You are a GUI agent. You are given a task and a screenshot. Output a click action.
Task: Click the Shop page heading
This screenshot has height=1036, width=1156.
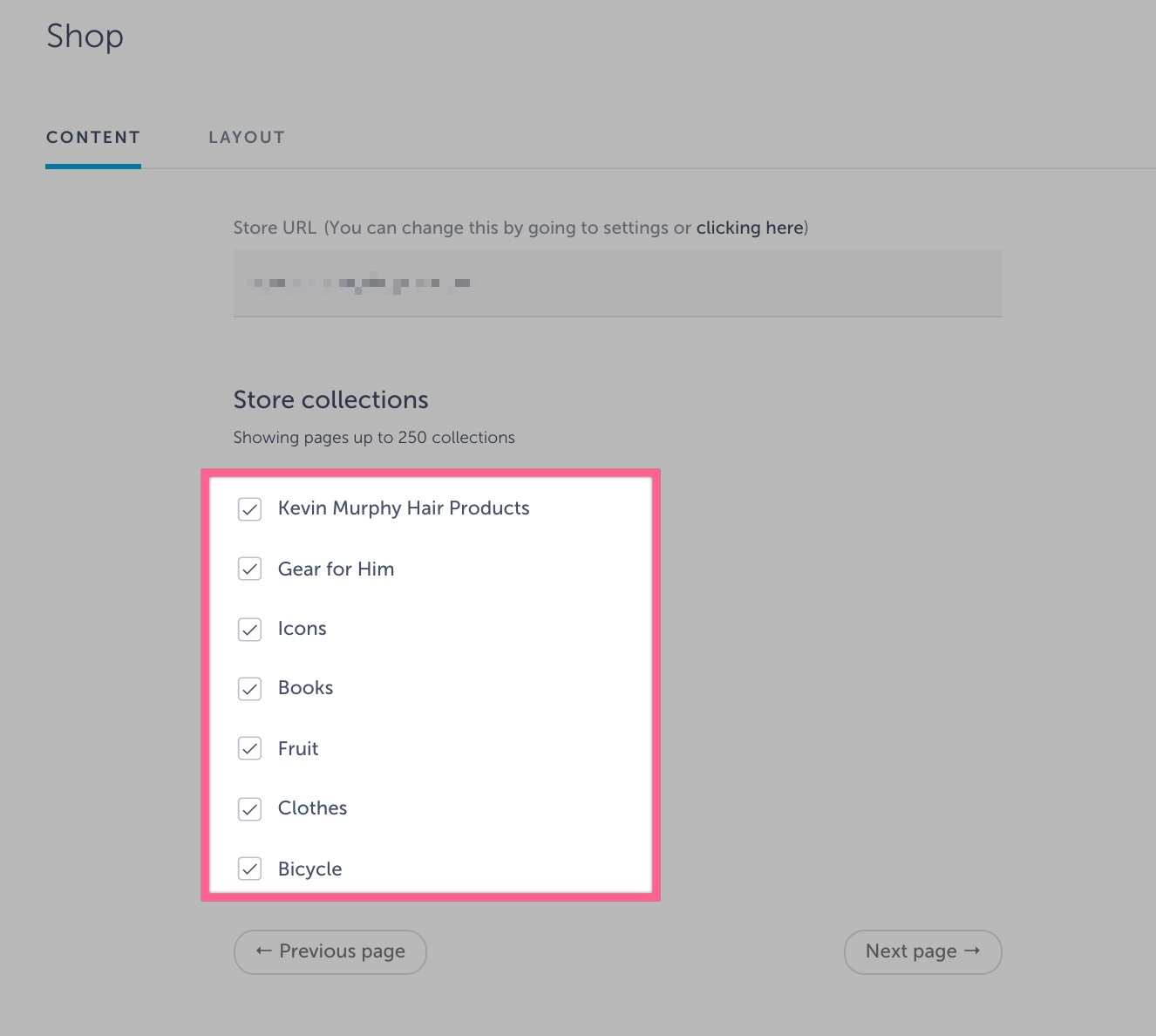85,37
